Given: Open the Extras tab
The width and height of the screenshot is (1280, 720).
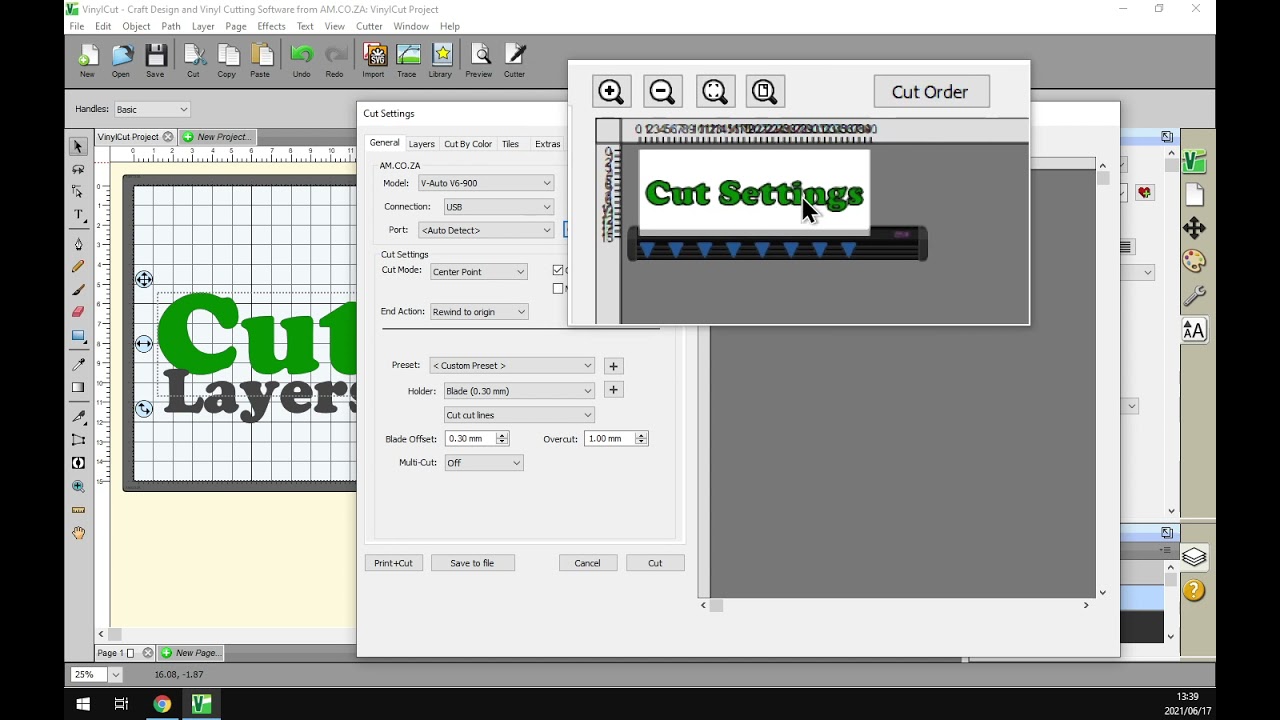Looking at the screenshot, I should [547, 144].
